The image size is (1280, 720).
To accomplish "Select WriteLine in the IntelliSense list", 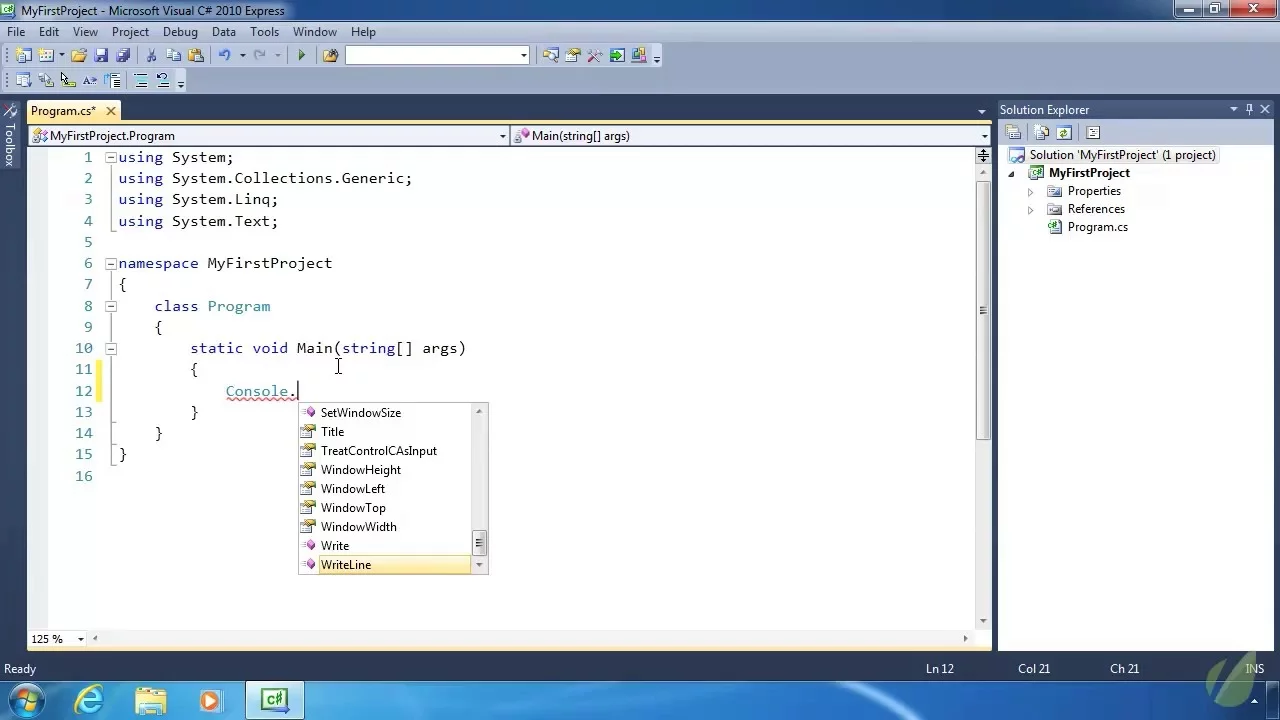I will pos(385,565).
